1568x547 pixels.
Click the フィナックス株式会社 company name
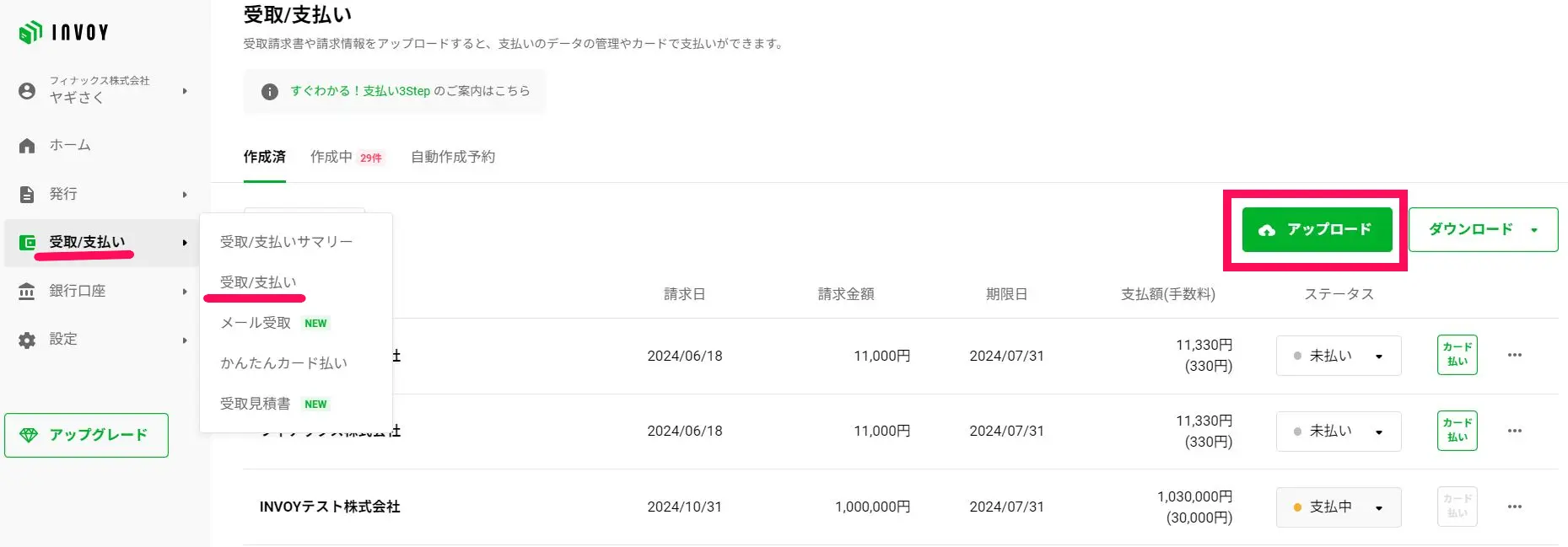100,81
